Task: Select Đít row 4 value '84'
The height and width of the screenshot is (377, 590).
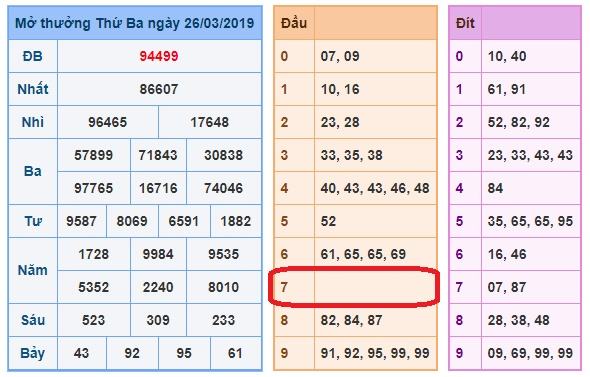Action: [495, 188]
